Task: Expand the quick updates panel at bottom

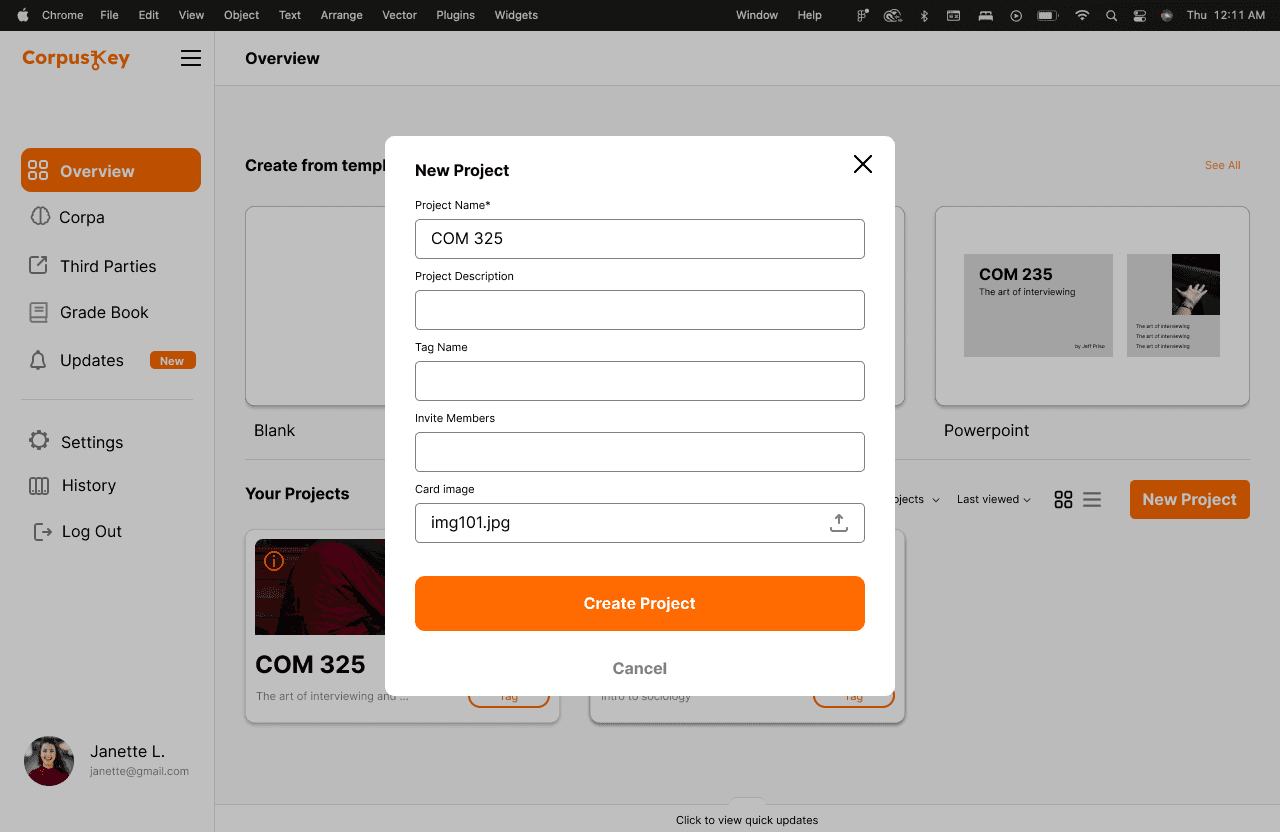Action: pos(747,819)
